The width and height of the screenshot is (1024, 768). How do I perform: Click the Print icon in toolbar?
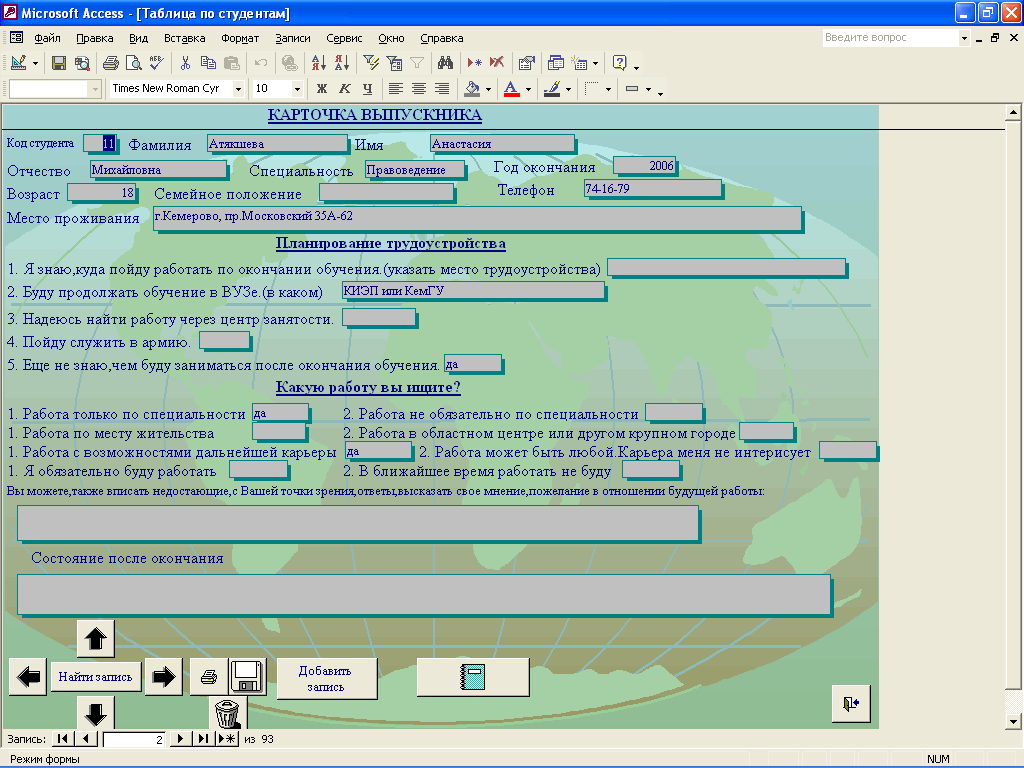(111, 63)
